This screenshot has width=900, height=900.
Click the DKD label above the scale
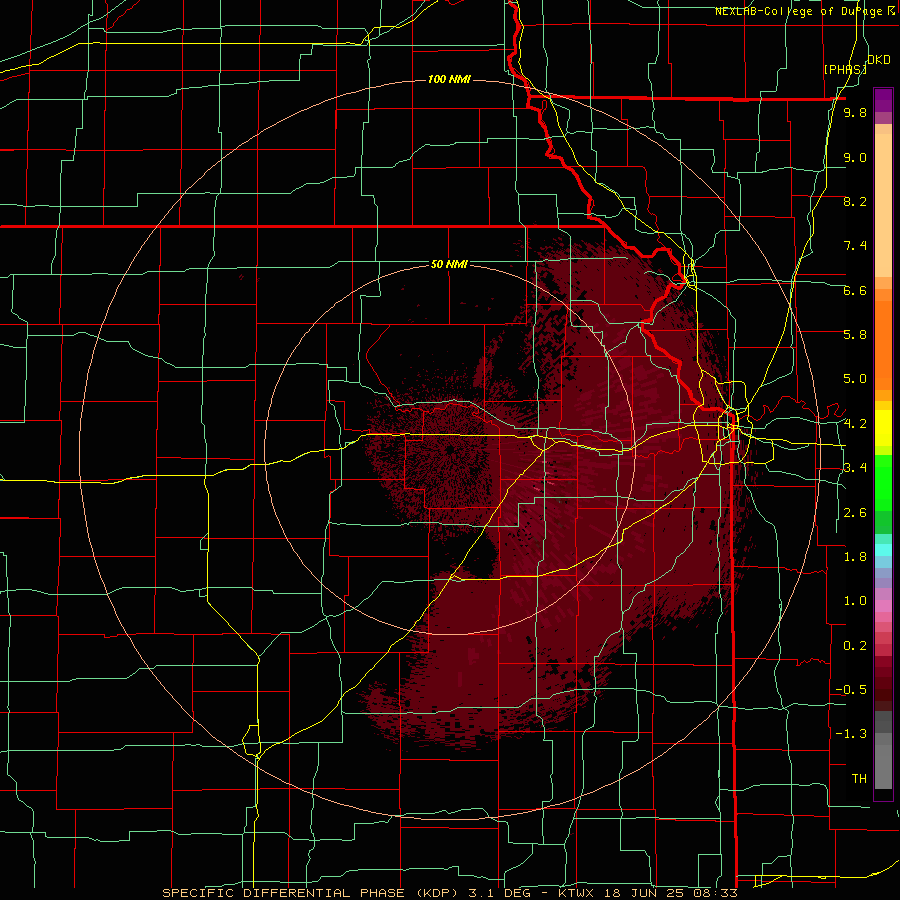pos(878,60)
